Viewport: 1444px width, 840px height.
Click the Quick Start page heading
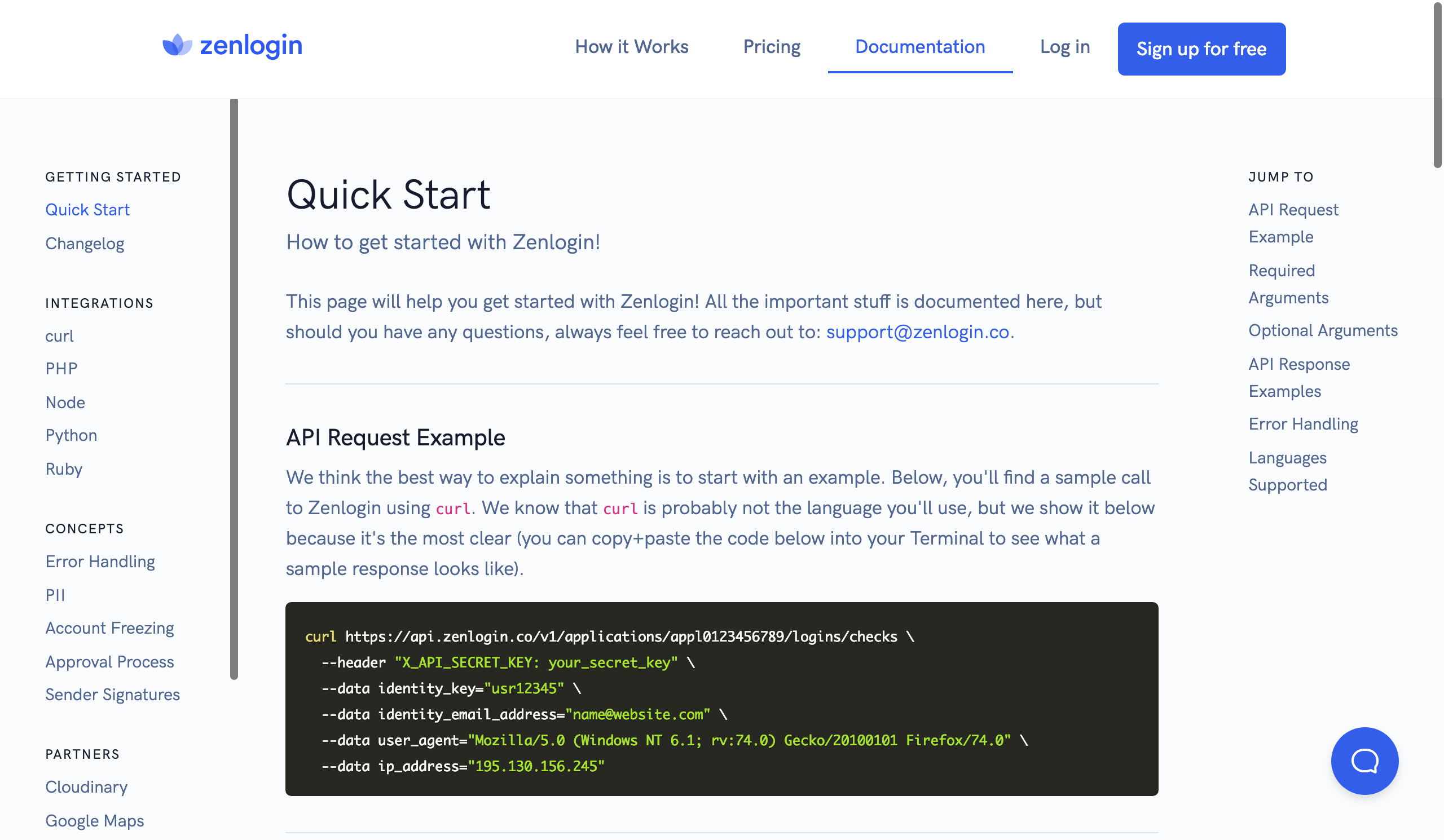pyautogui.click(x=388, y=194)
